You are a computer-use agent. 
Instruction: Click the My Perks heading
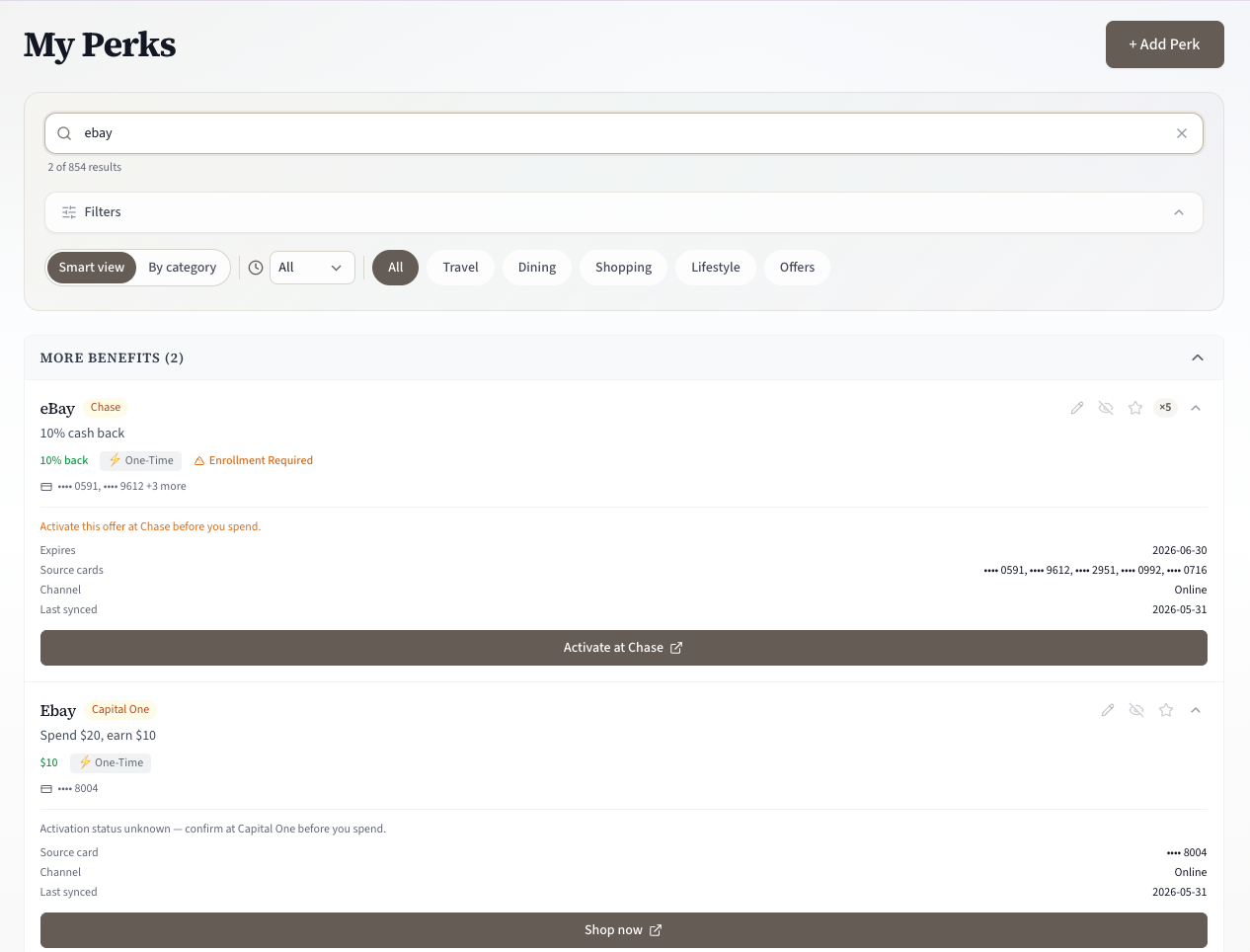point(100,44)
